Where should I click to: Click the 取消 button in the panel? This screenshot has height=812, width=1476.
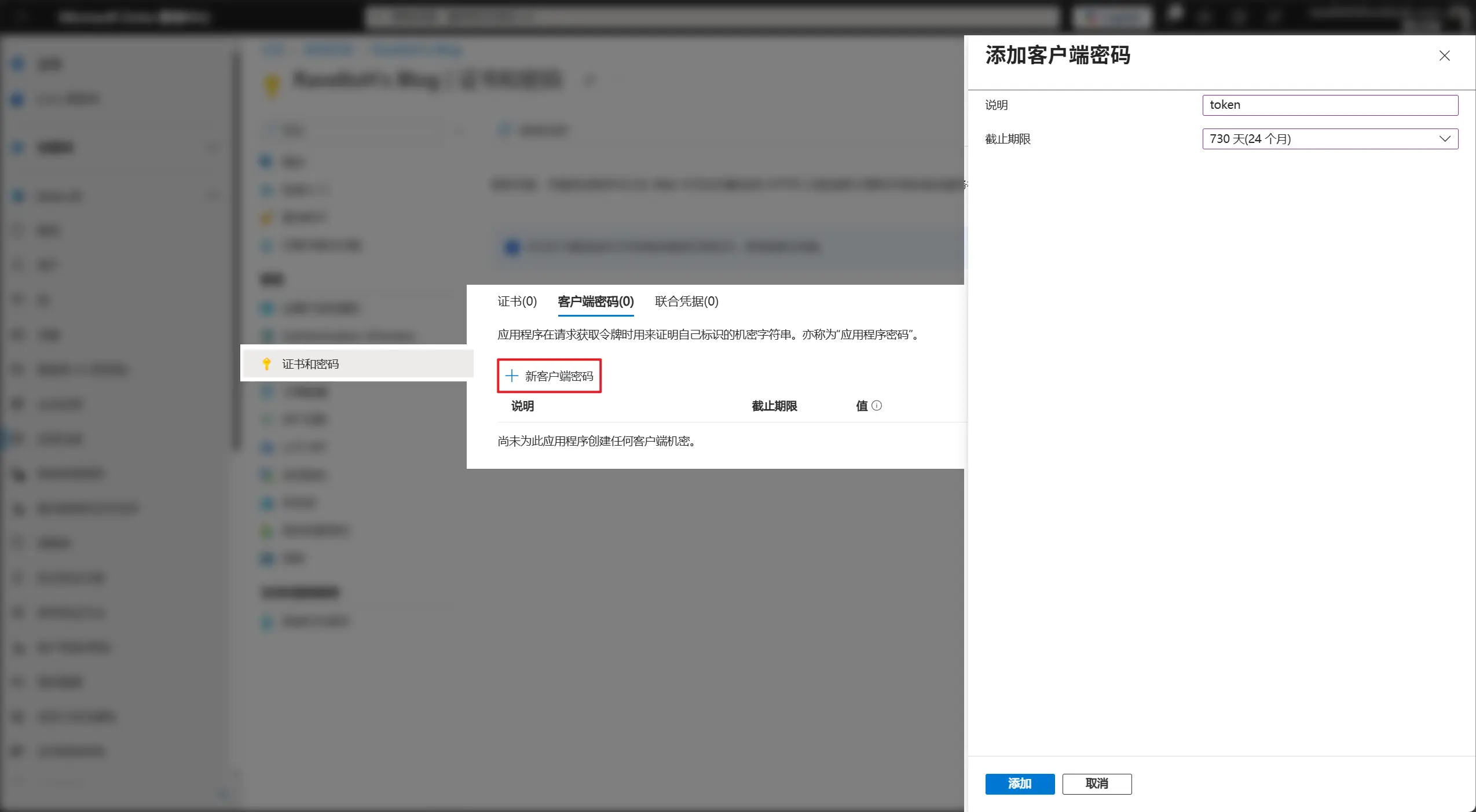[x=1096, y=784]
